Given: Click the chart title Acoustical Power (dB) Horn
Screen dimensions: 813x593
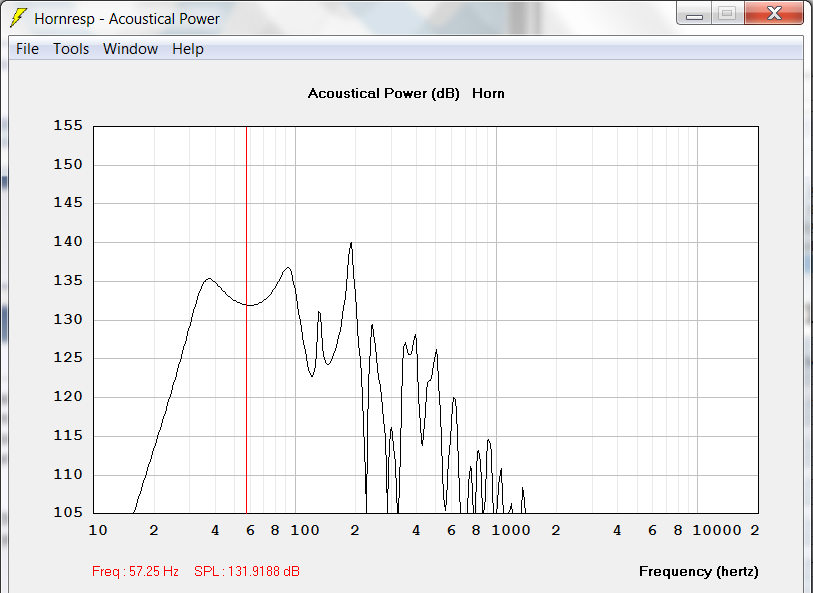Looking at the screenshot, I should point(406,93).
